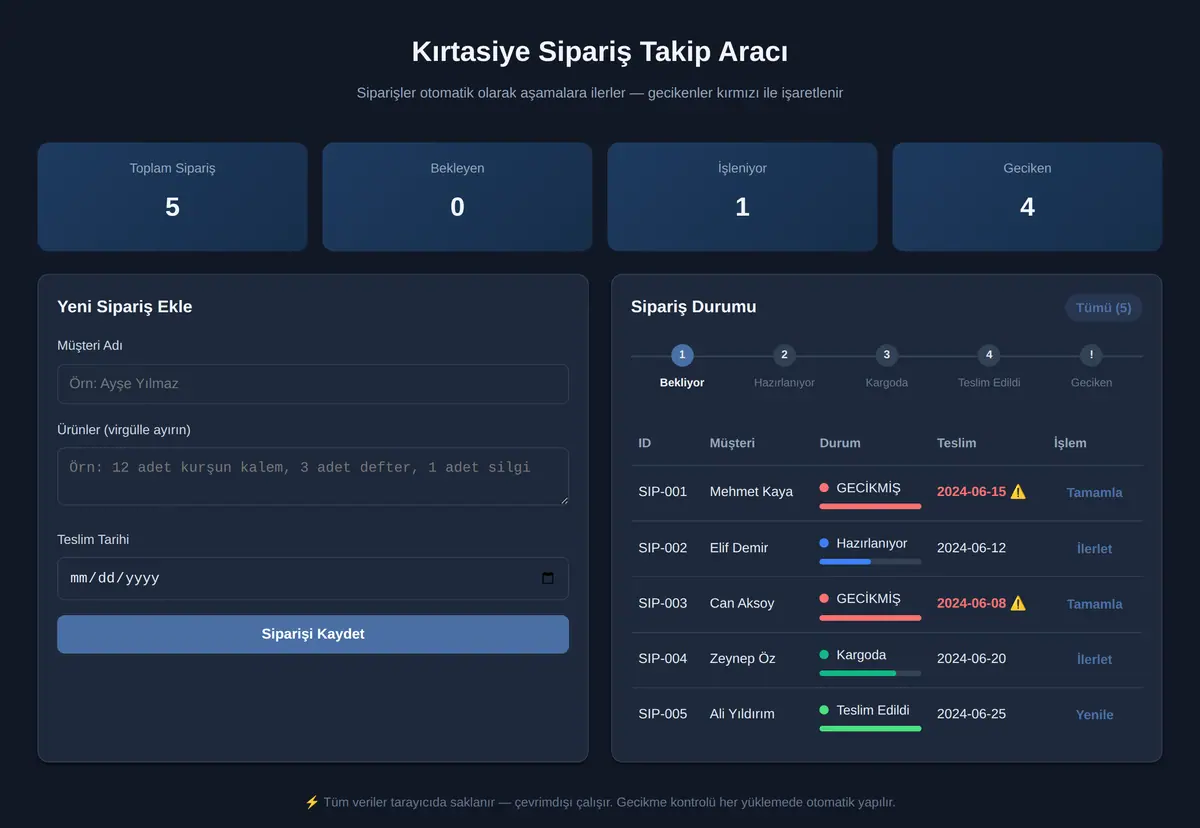Click Tamamla for order SIP-001
This screenshot has width=1200, height=828.
pos(1094,493)
